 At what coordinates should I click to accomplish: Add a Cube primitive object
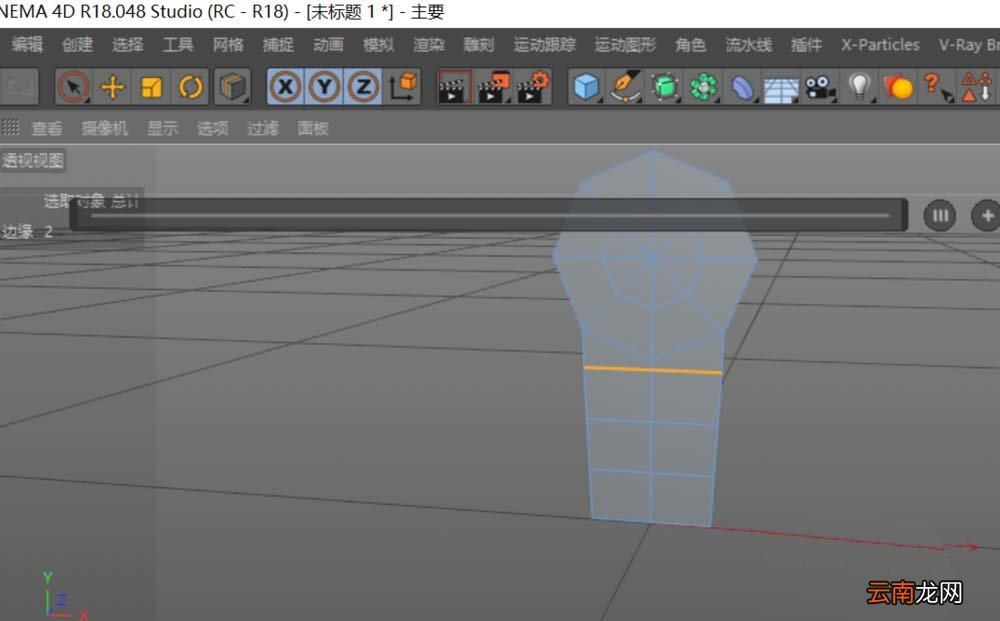pos(586,87)
